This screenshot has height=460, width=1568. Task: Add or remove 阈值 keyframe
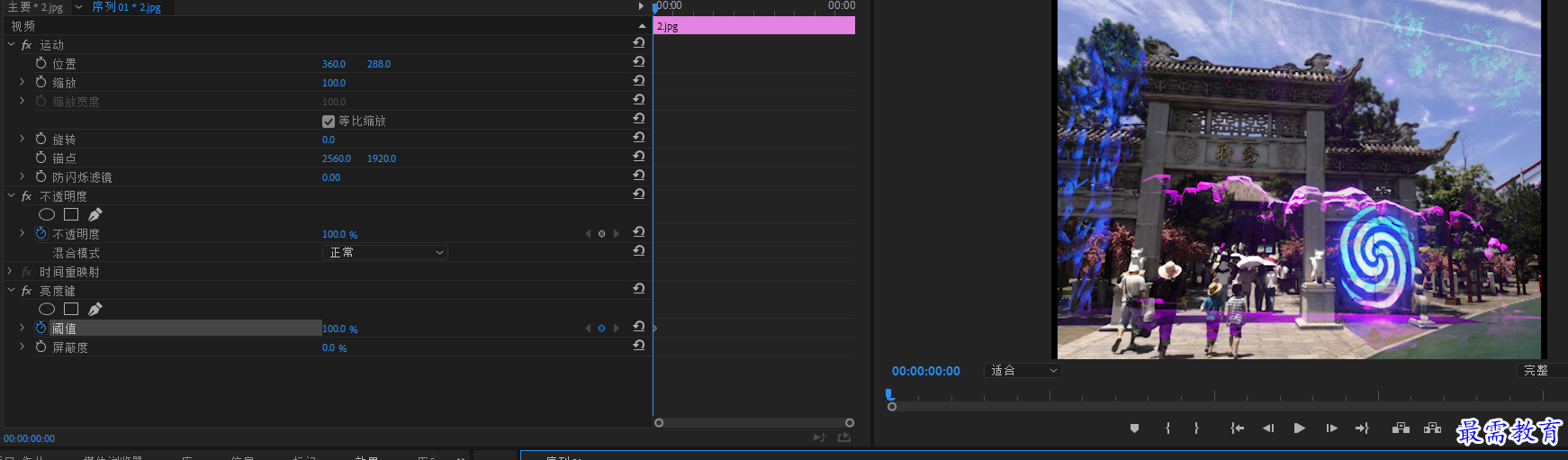click(602, 329)
